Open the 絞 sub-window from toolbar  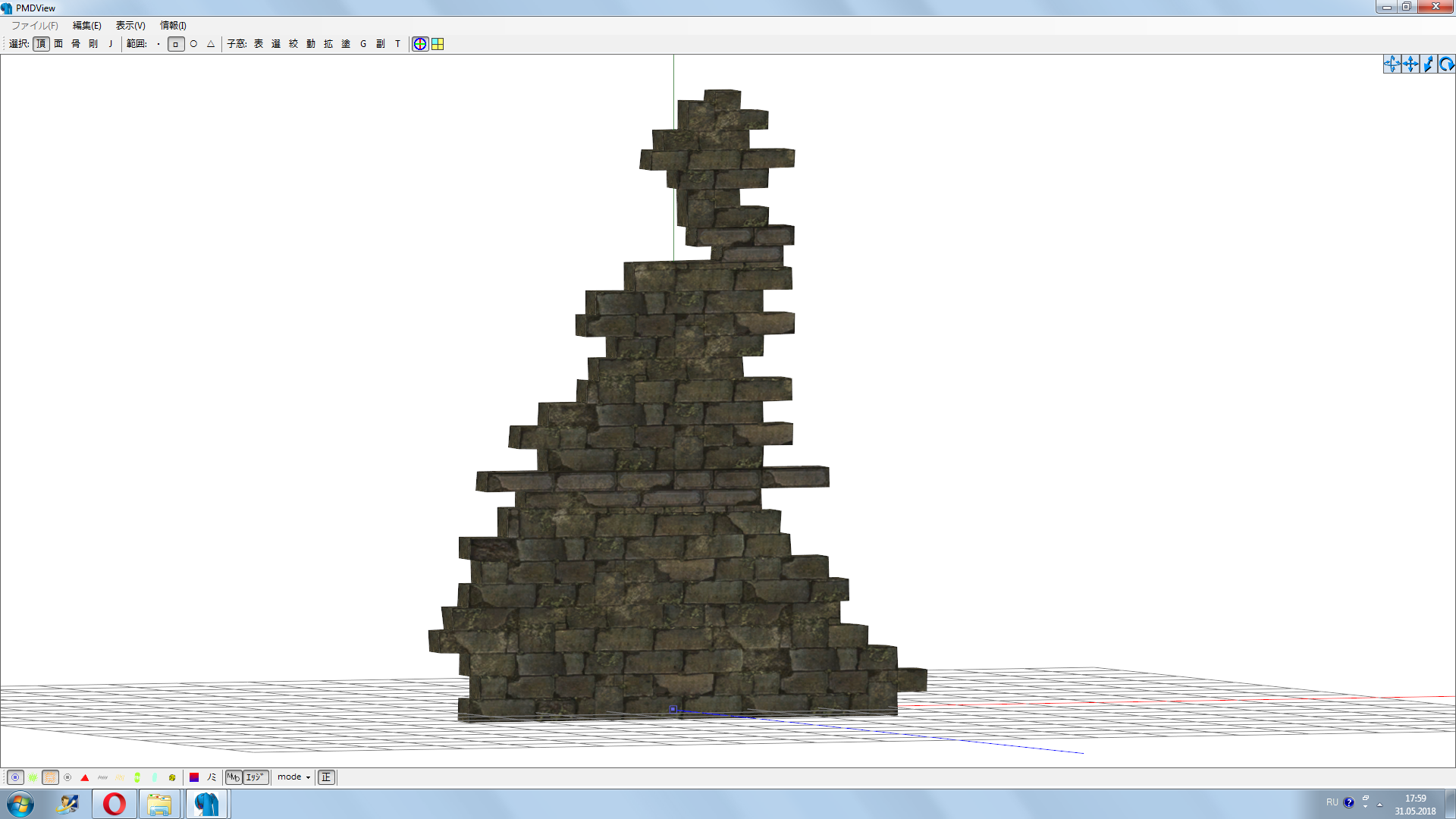pos(293,44)
